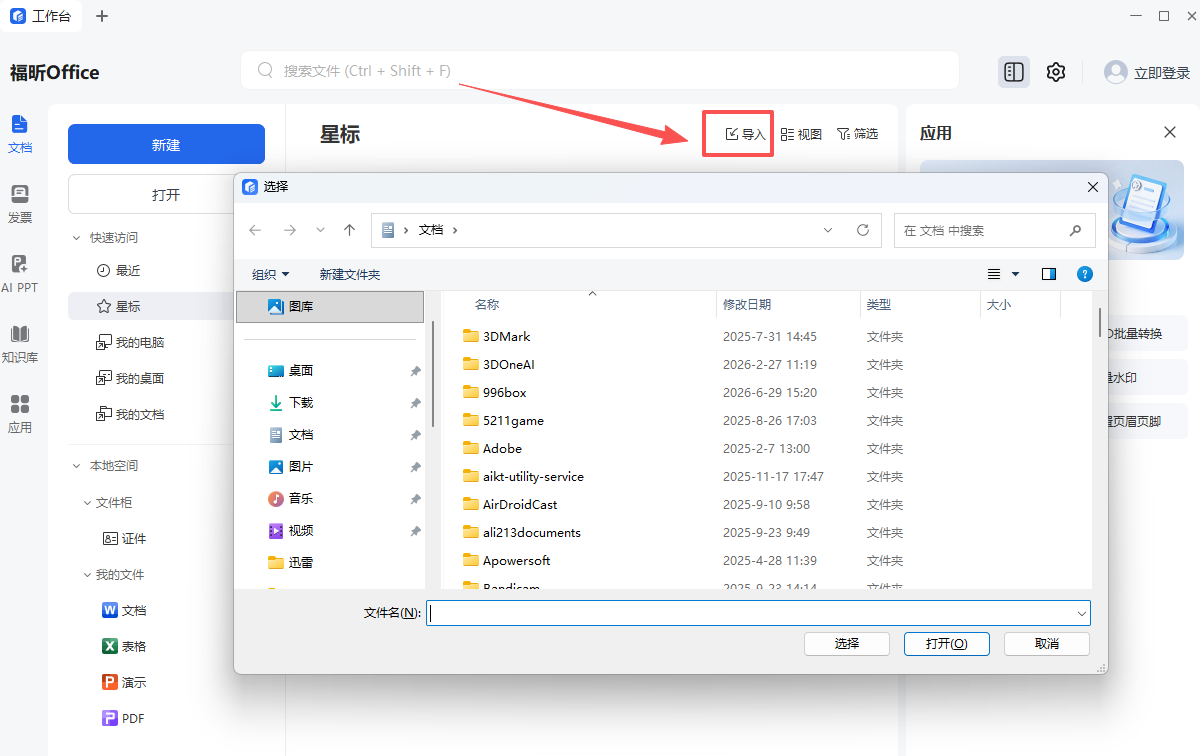Collapse the 快速访问 section
The width and height of the screenshot is (1200, 756).
point(76,238)
